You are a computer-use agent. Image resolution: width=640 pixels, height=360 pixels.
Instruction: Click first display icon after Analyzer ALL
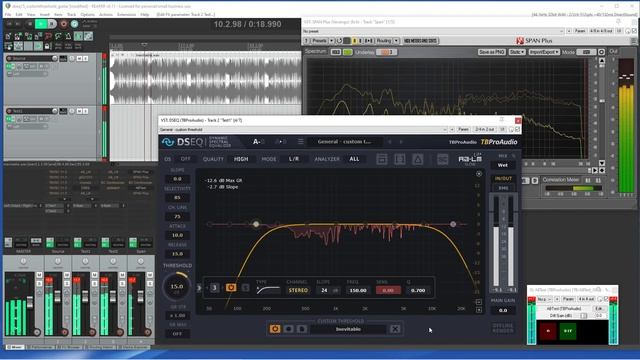coord(382,159)
